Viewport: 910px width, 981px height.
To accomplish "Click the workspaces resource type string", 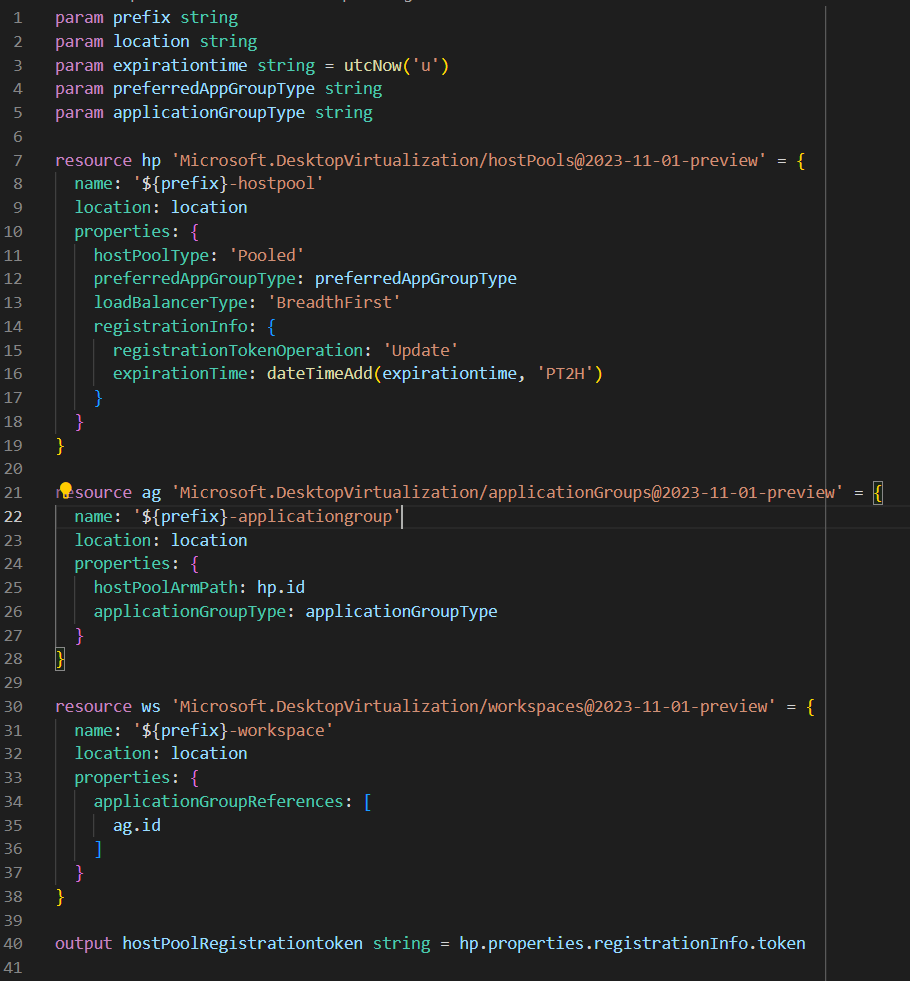I will 473,707.
